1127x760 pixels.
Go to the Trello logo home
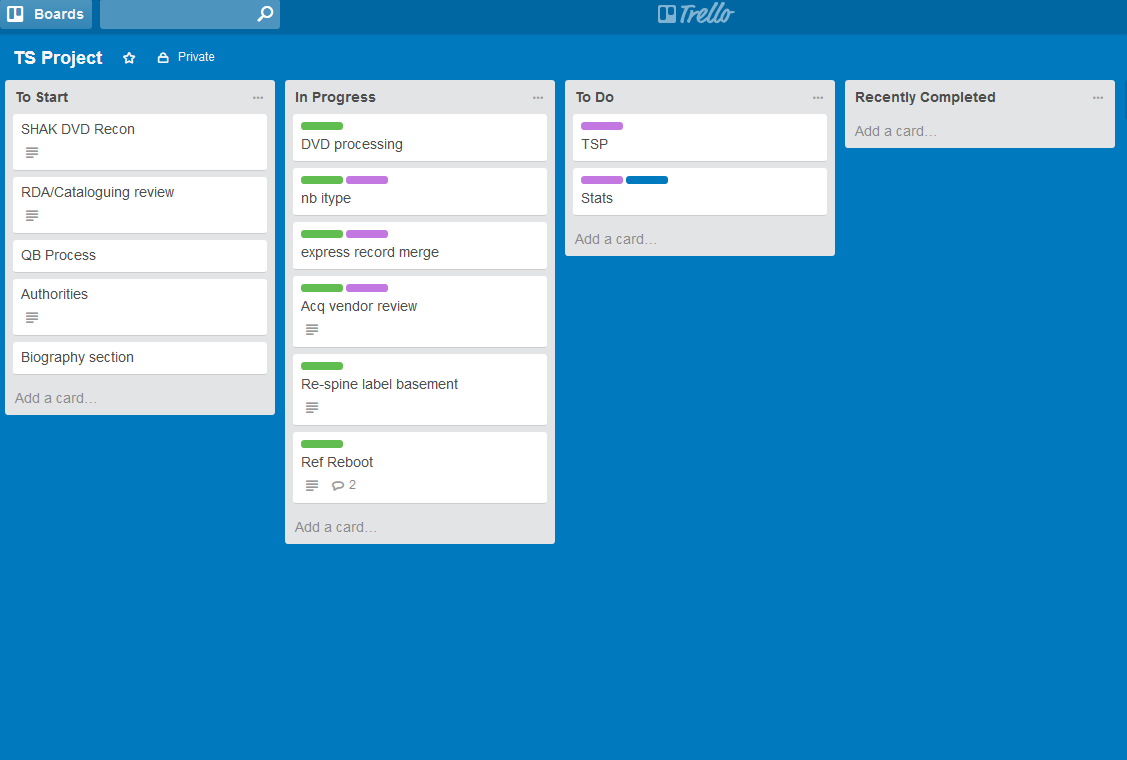tap(696, 14)
